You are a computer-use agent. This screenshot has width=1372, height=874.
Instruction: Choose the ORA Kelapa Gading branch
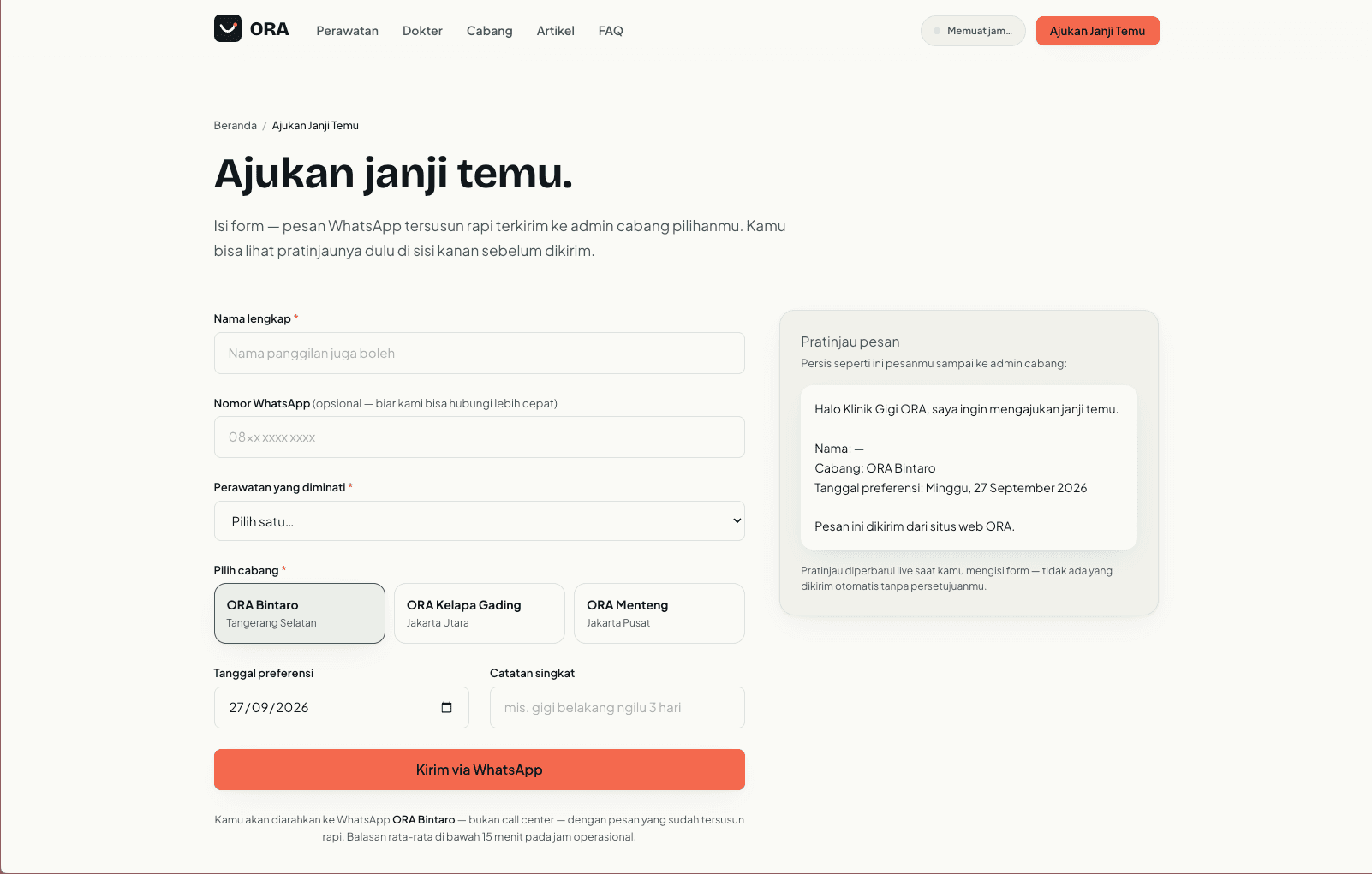pos(479,613)
